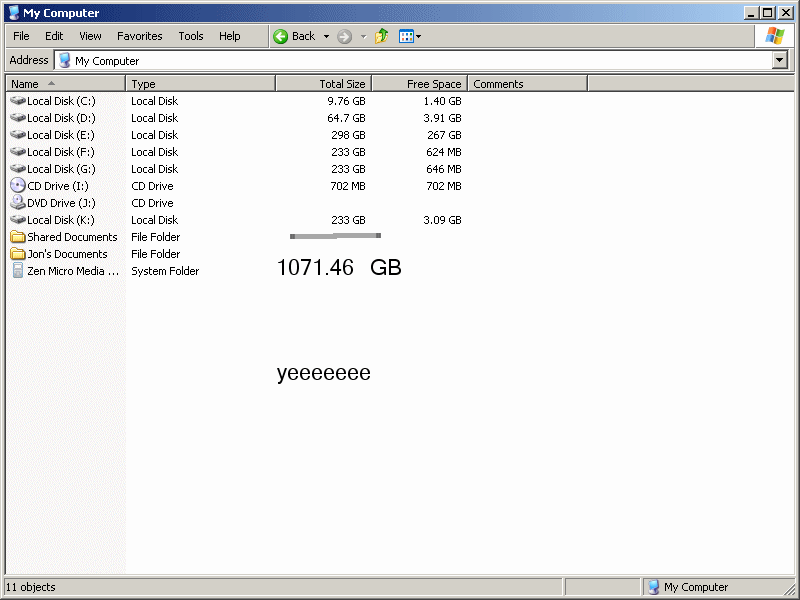This screenshot has height=600, width=800.
Task: Select the Shared Documents folder icon
Action: (x=18, y=237)
